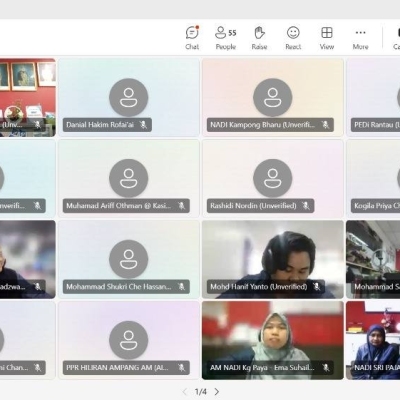Open the React emoji options
Image resolution: width=400 pixels, height=400 pixels.
pyautogui.click(x=293, y=38)
